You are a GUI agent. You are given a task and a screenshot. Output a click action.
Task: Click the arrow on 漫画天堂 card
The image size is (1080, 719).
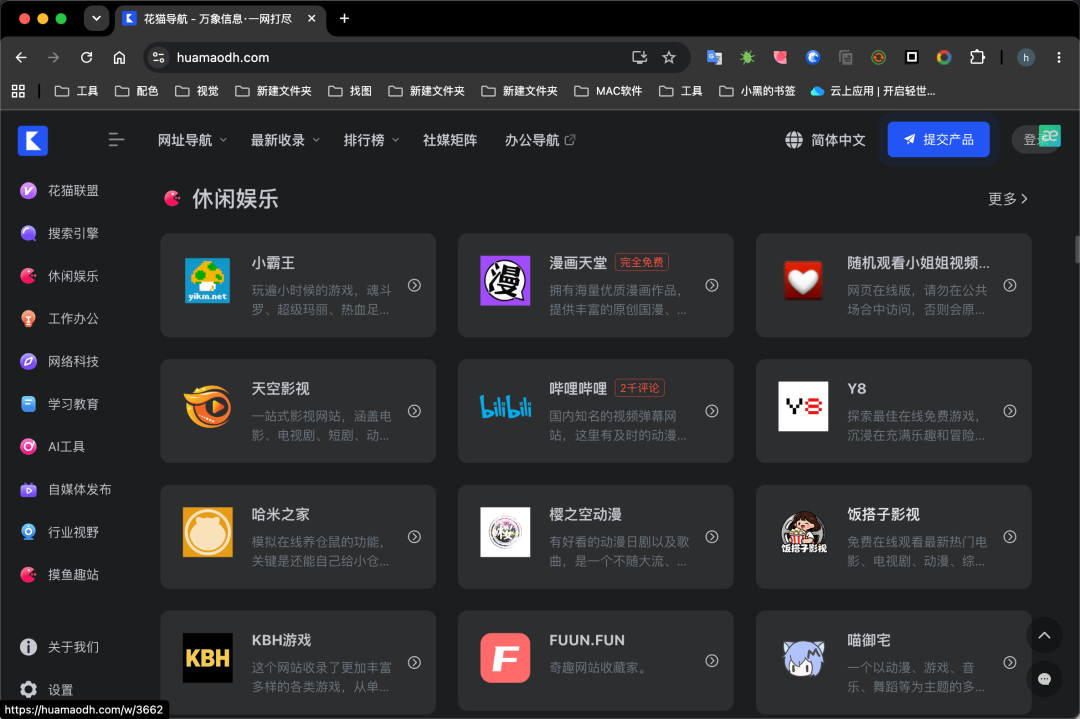712,285
